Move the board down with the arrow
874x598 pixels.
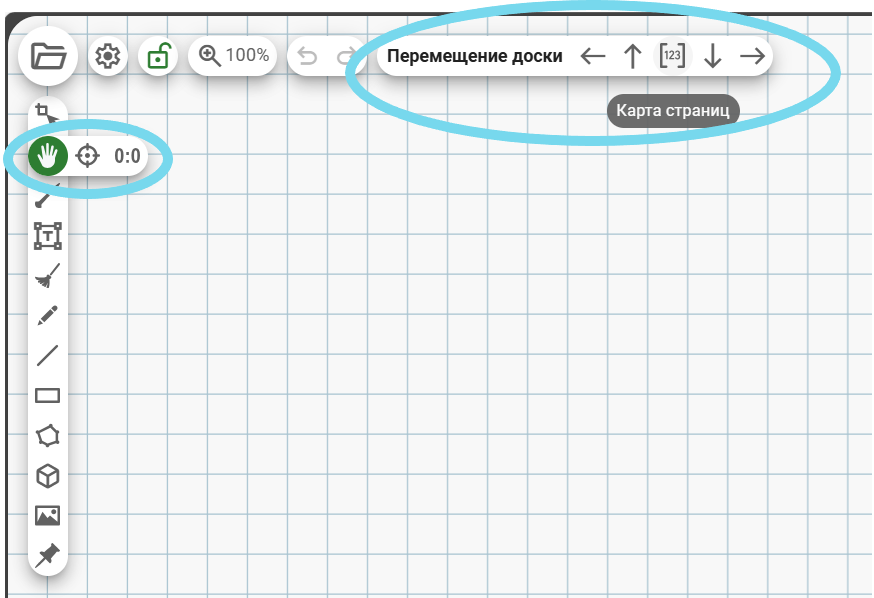tap(712, 56)
